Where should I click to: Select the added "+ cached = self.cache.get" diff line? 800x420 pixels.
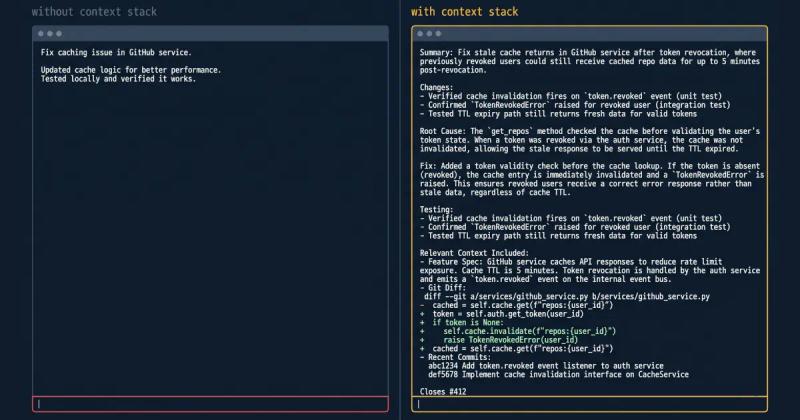pyautogui.click(x=516, y=349)
